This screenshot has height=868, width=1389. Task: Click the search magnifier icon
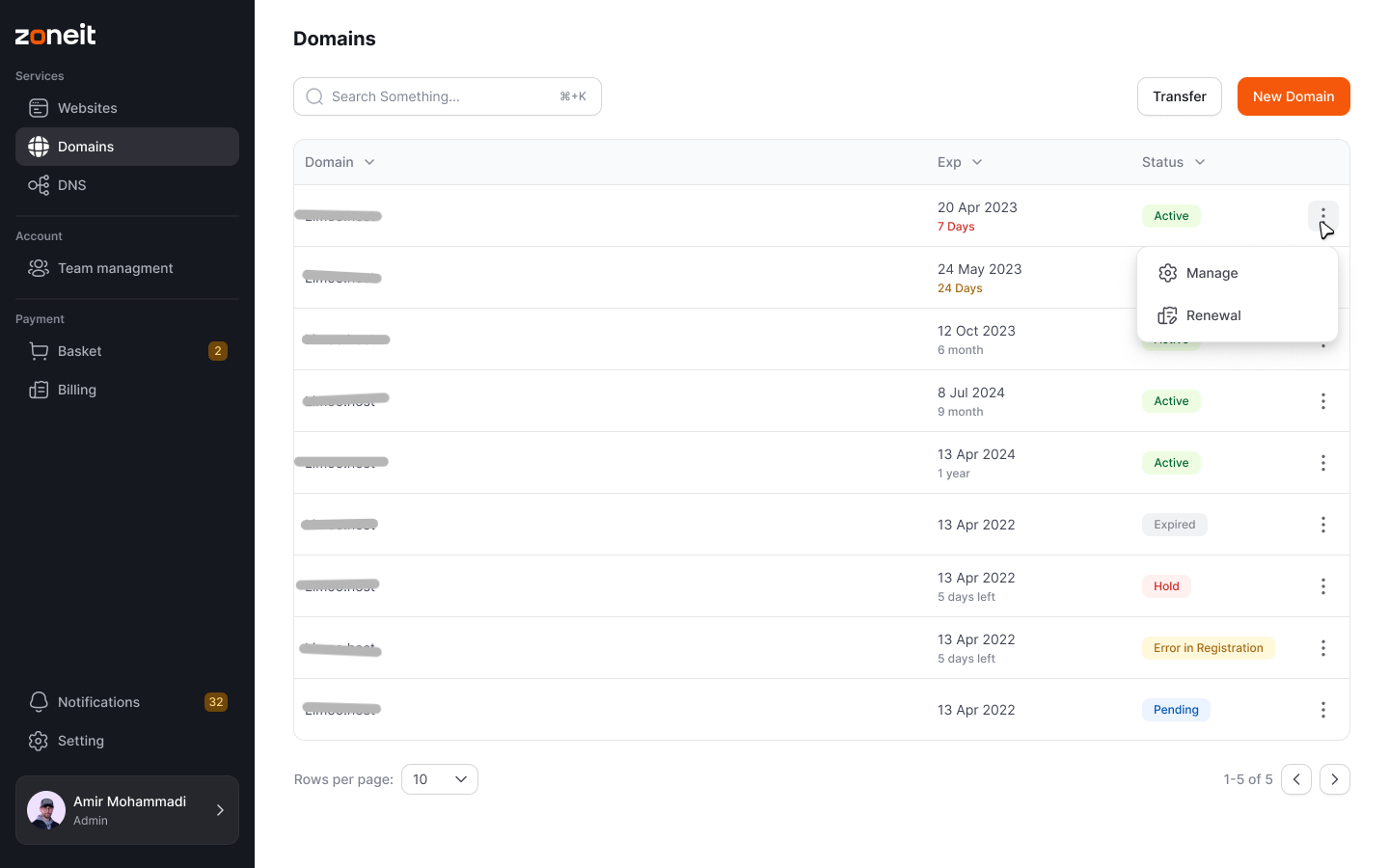click(x=314, y=96)
